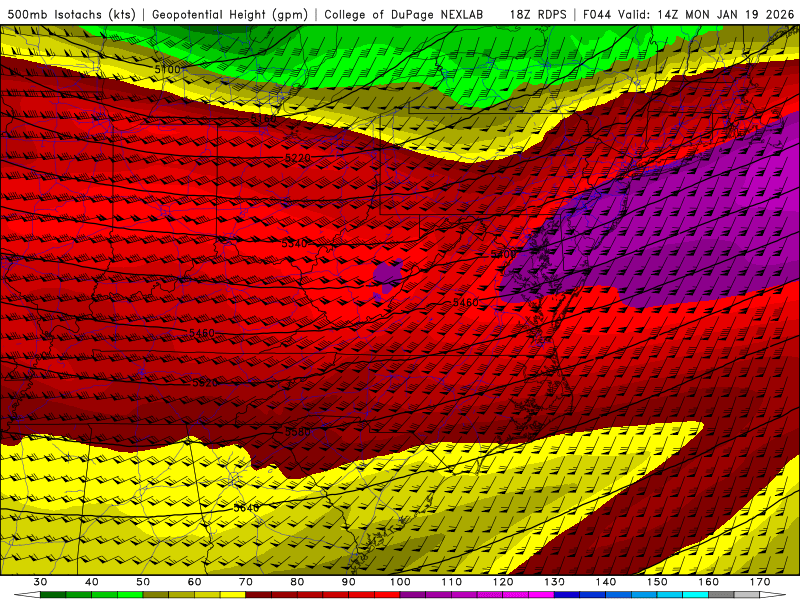The height and width of the screenshot is (600, 800).
Task: Click the 'College of DuPage NEXLAB' label
Action: 404,15
